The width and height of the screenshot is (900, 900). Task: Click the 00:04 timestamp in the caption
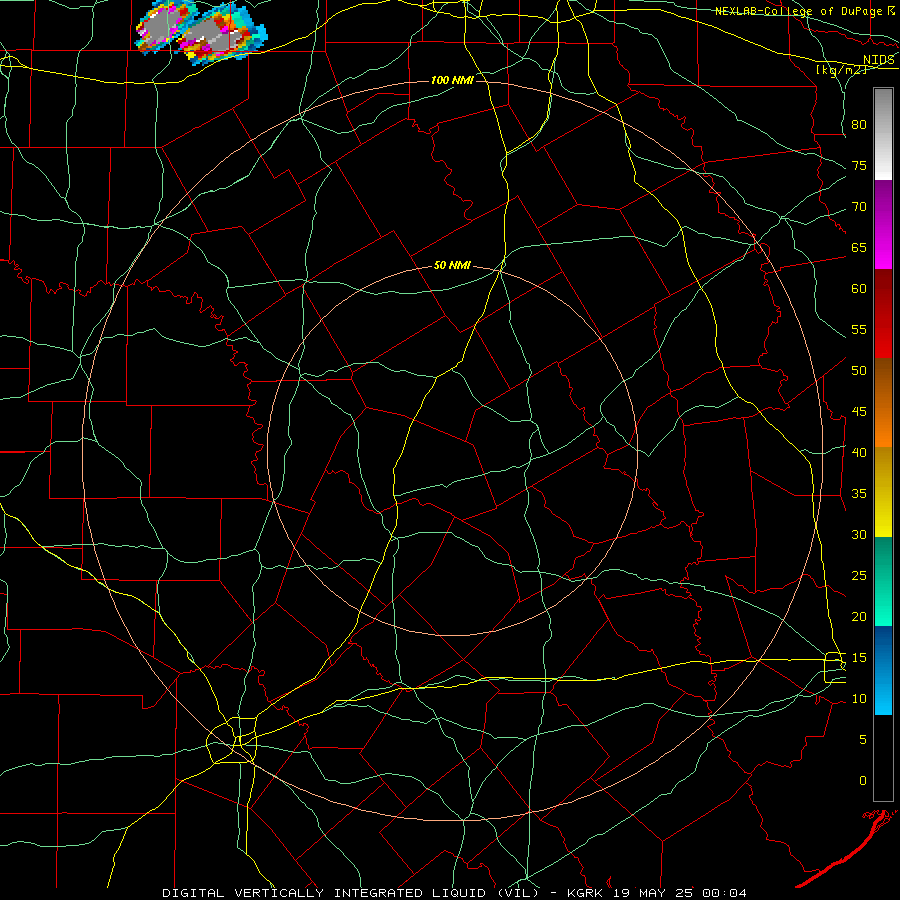[x=724, y=893]
